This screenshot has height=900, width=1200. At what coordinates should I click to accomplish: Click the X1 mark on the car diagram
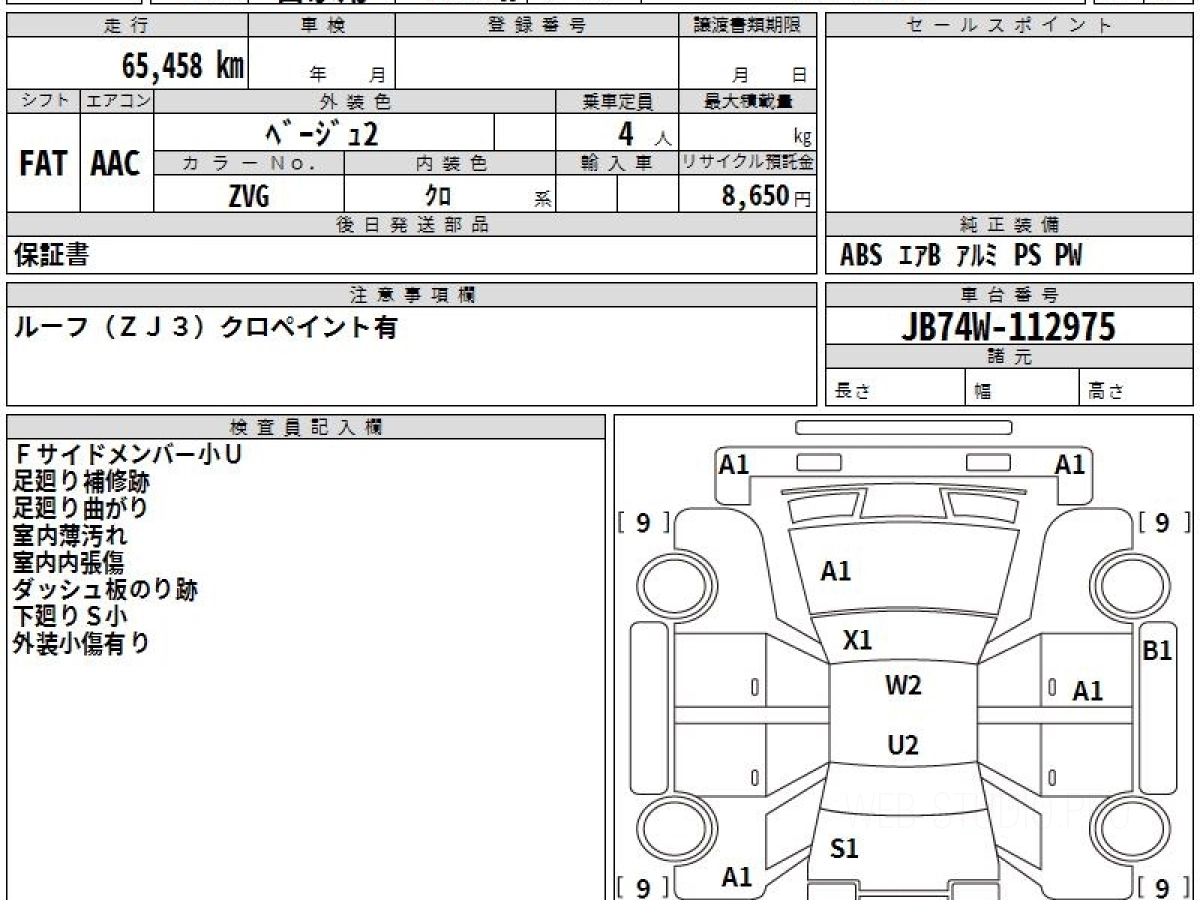click(857, 640)
